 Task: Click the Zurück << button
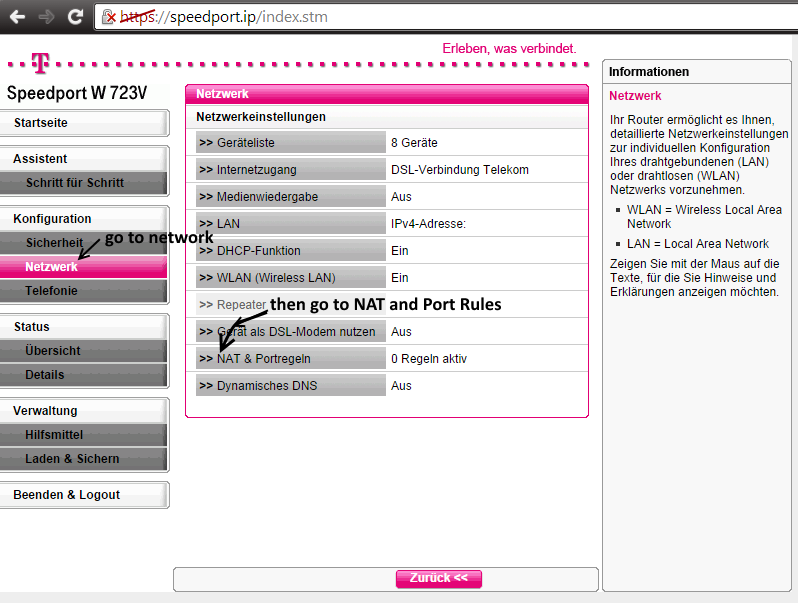coord(439,578)
